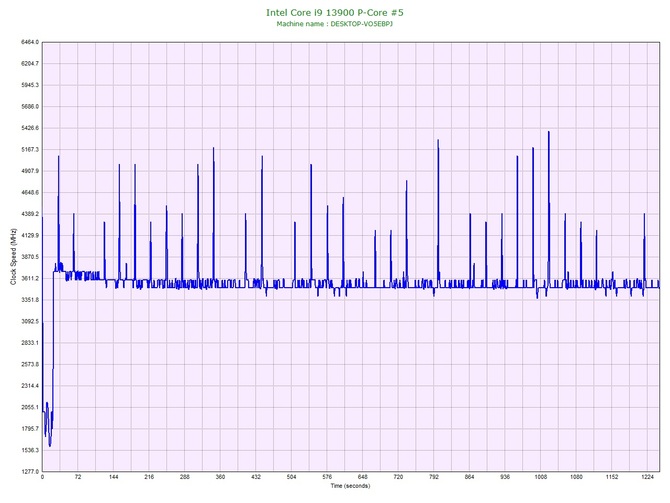Image resolution: width=670 pixels, height=503 pixels.
Task: Click the x-axis tick label 1152
Action: point(611,477)
